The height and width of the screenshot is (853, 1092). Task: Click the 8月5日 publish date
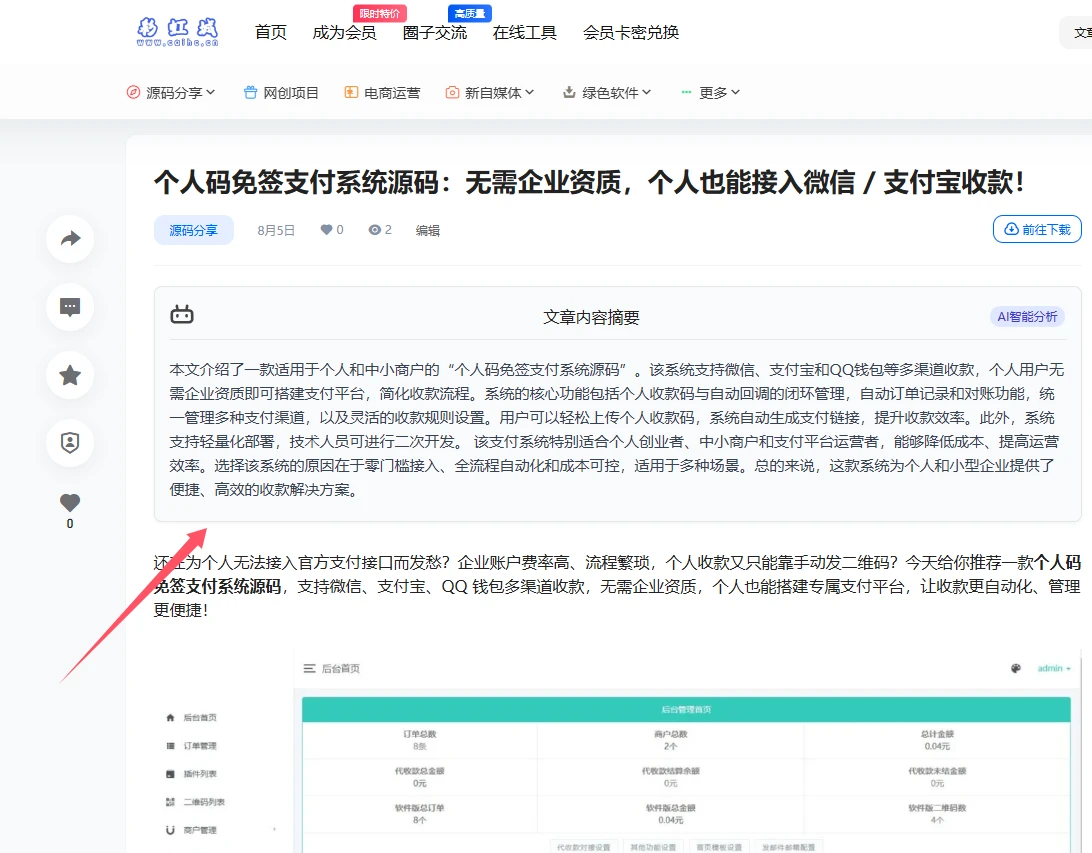[x=276, y=230]
